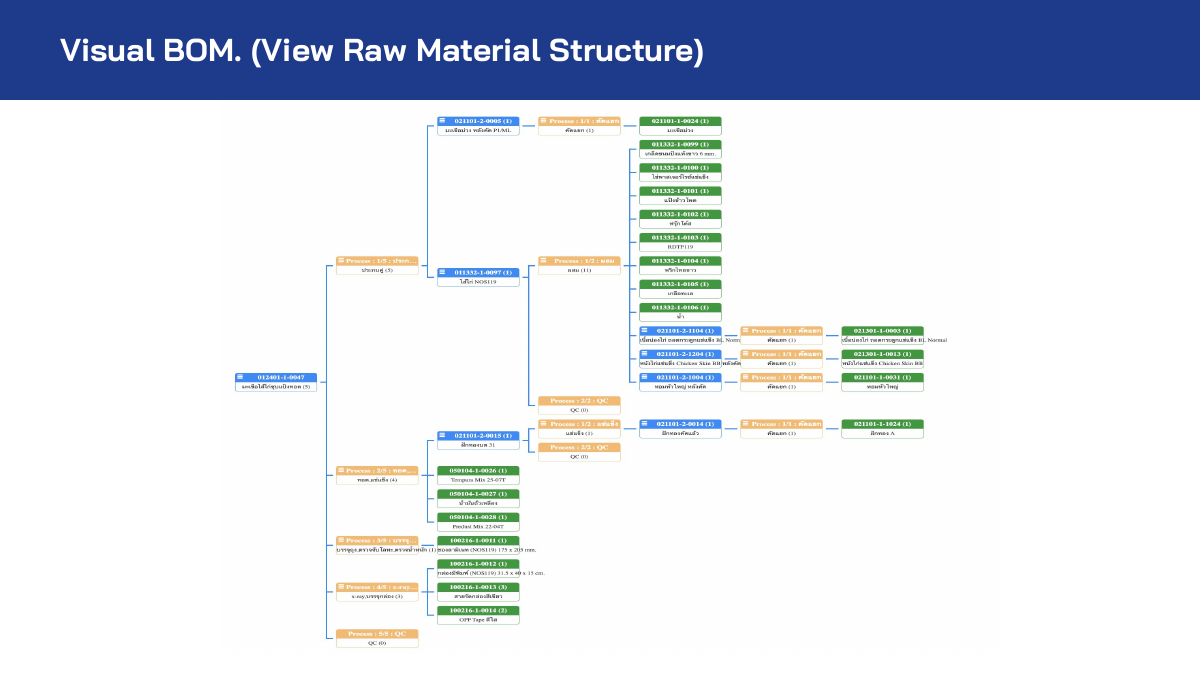Click the icon on Process 1/2 ผสม node
Viewport: 1200px width, 675px height.
click(x=544, y=260)
